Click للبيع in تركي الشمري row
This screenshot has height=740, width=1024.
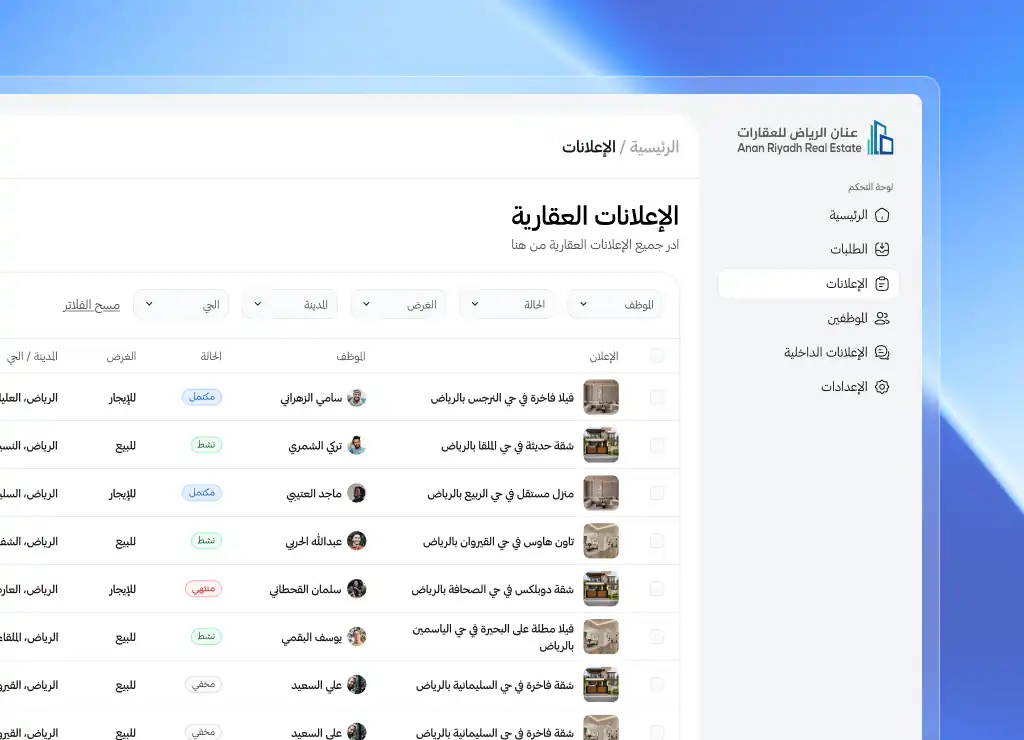click(x=125, y=445)
